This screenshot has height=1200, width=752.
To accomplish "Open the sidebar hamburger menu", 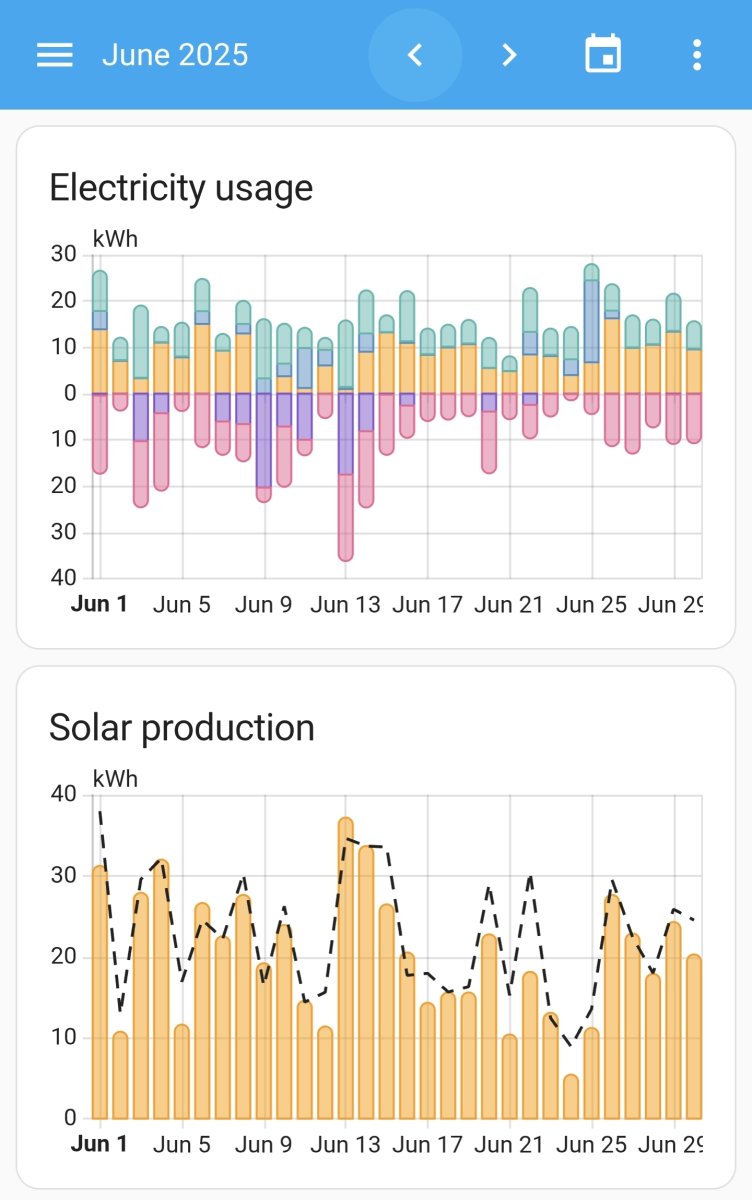I will (55, 55).
